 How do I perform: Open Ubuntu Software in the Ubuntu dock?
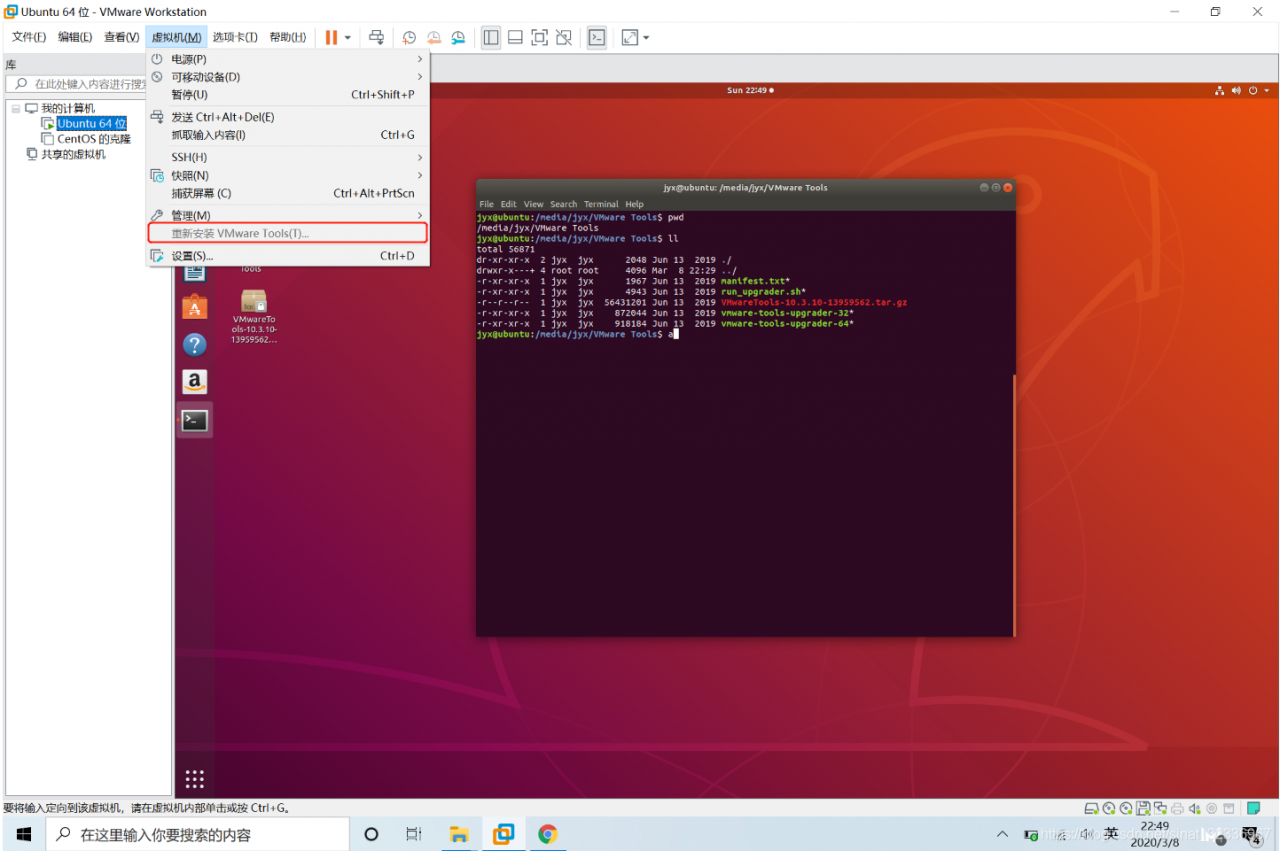click(x=195, y=307)
